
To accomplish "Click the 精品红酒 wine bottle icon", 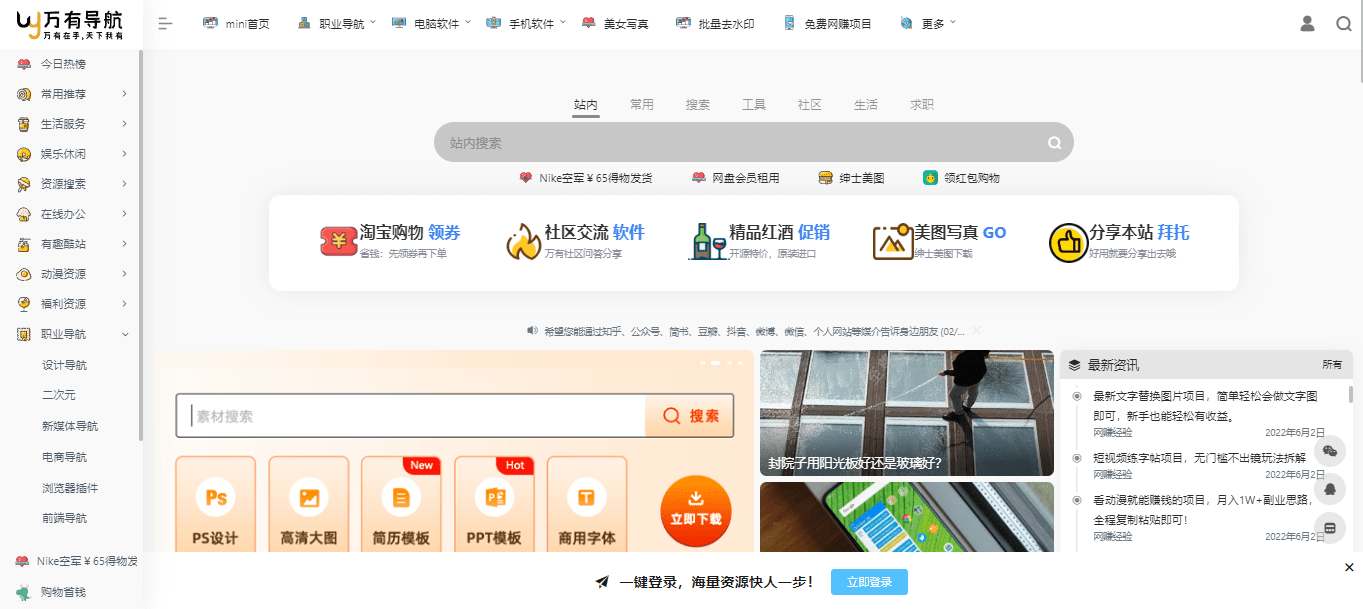I will click(x=708, y=241).
